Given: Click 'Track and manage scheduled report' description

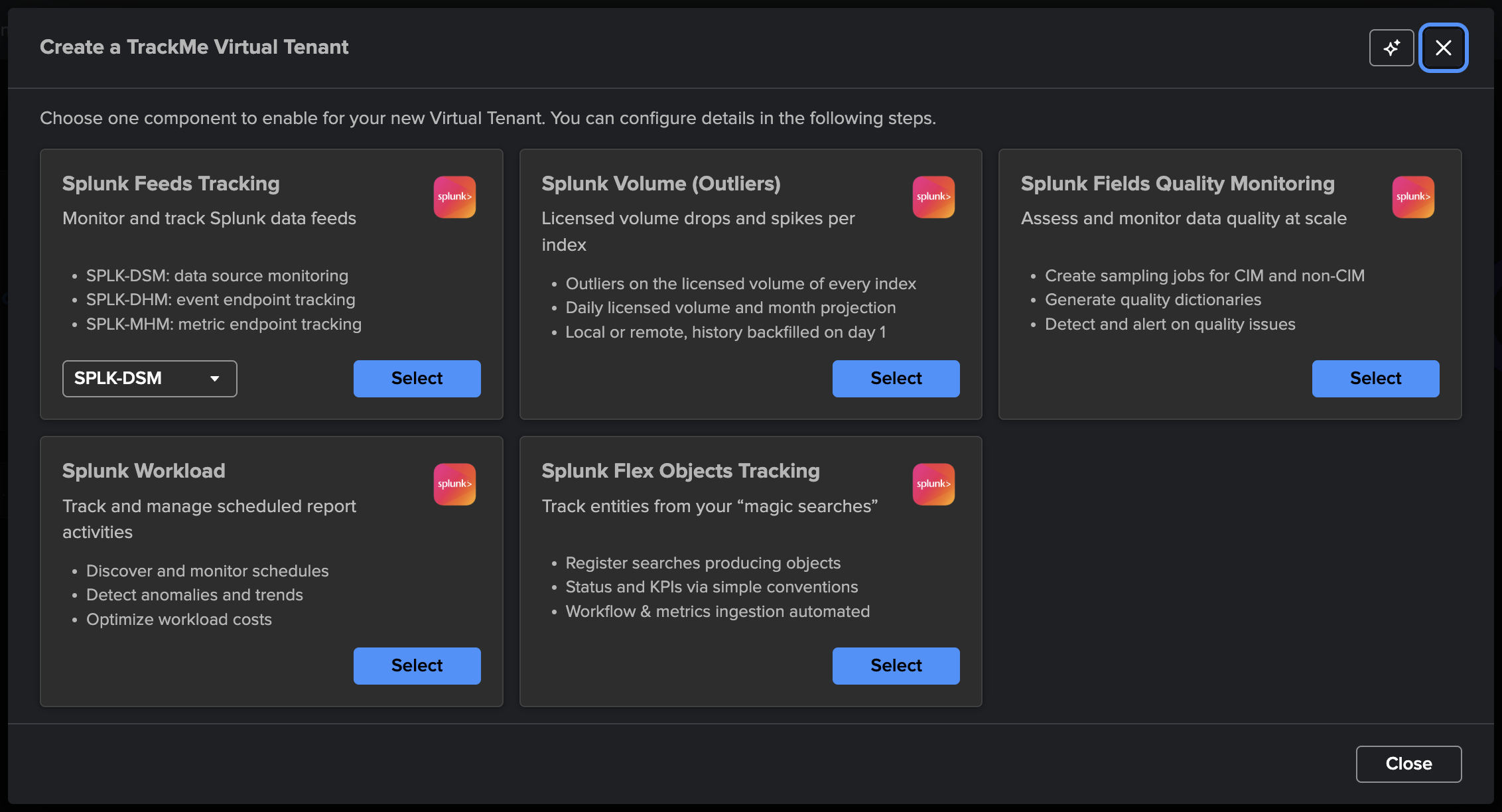Looking at the screenshot, I should (209, 519).
